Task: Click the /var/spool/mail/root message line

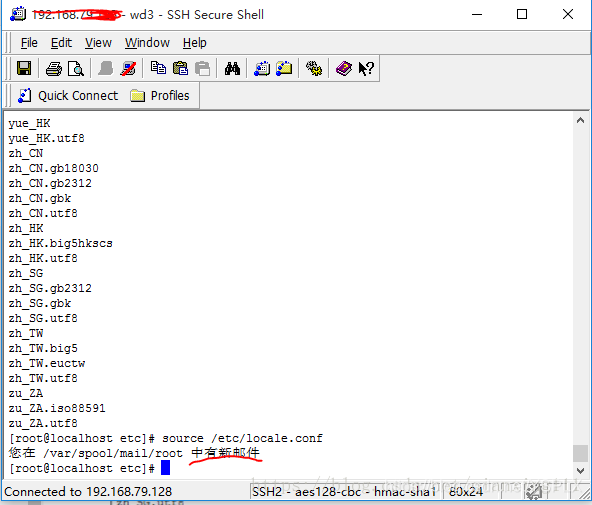Action: pyautogui.click(x=134, y=453)
